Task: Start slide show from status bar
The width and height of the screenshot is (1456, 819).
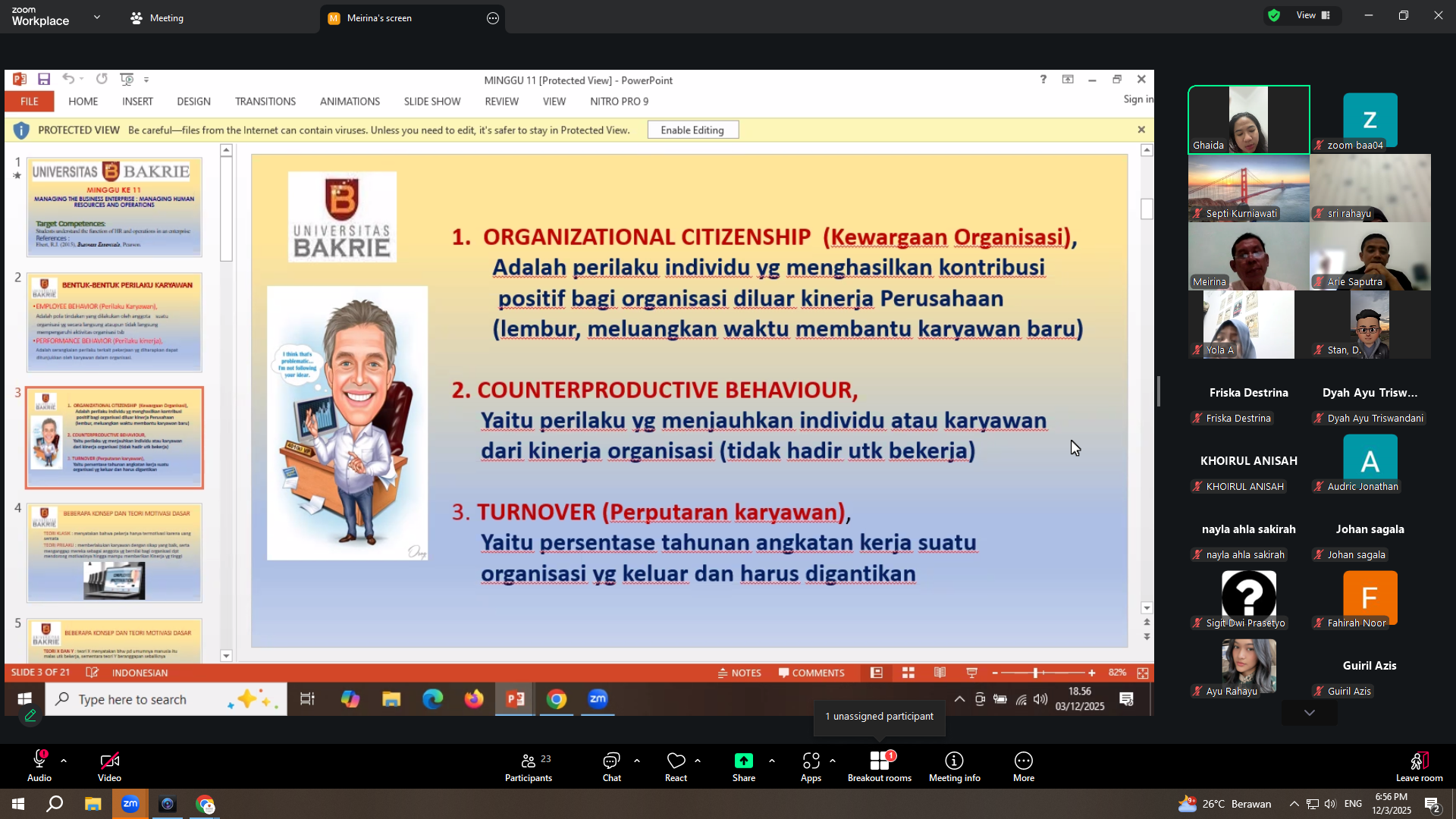Action: 972,673
